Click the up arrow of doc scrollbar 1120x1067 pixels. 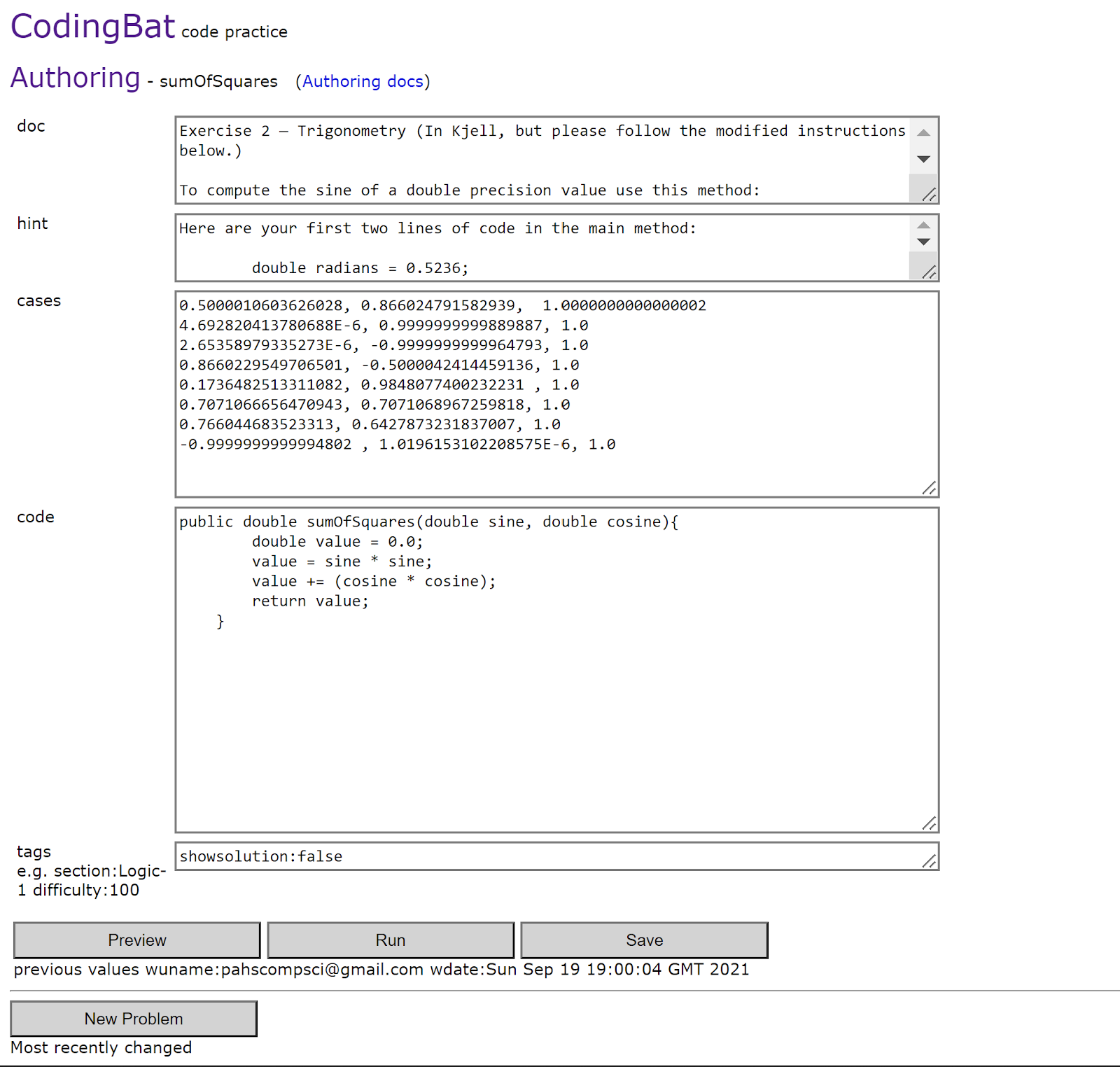point(924,132)
